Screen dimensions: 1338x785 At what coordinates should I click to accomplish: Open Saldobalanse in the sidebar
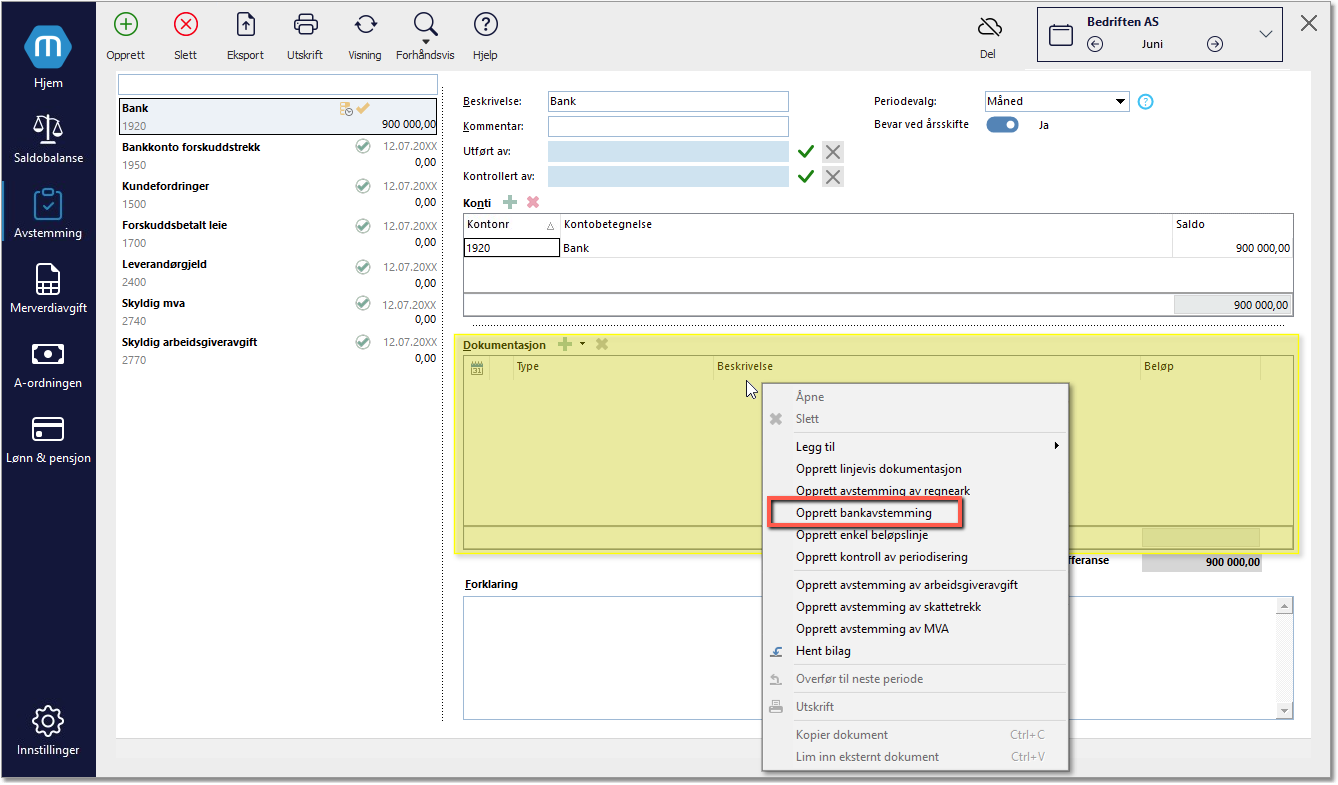tap(48, 138)
